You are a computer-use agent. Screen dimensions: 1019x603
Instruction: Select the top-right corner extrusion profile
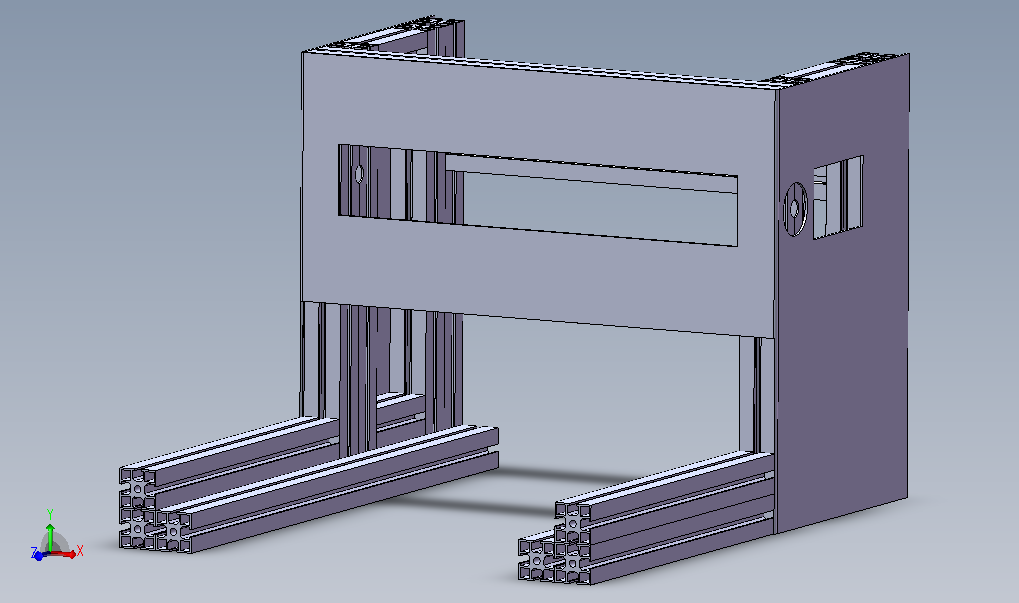click(x=850, y=63)
